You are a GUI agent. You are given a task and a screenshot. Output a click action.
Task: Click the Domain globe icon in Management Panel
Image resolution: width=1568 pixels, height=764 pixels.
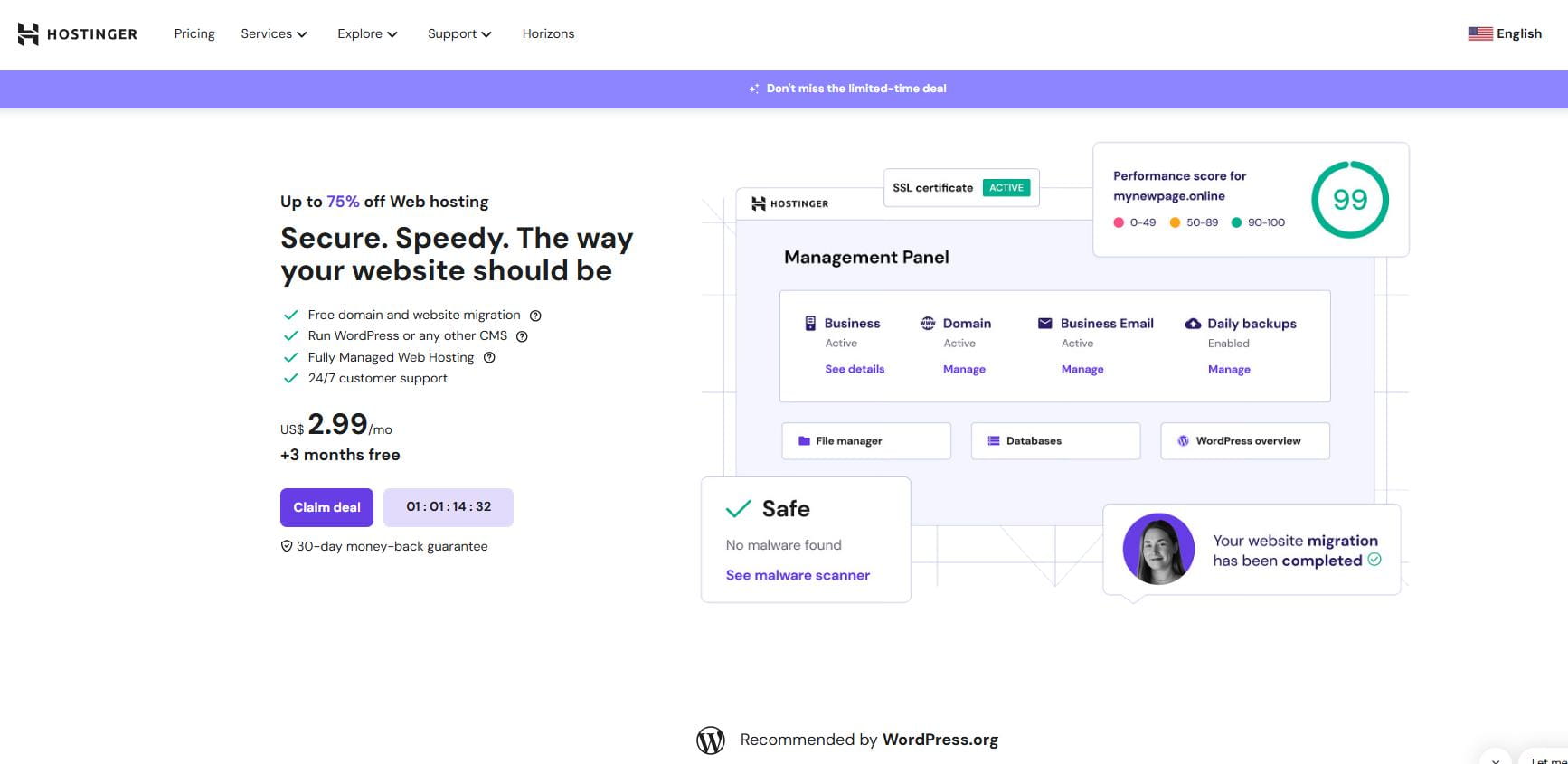coord(927,323)
